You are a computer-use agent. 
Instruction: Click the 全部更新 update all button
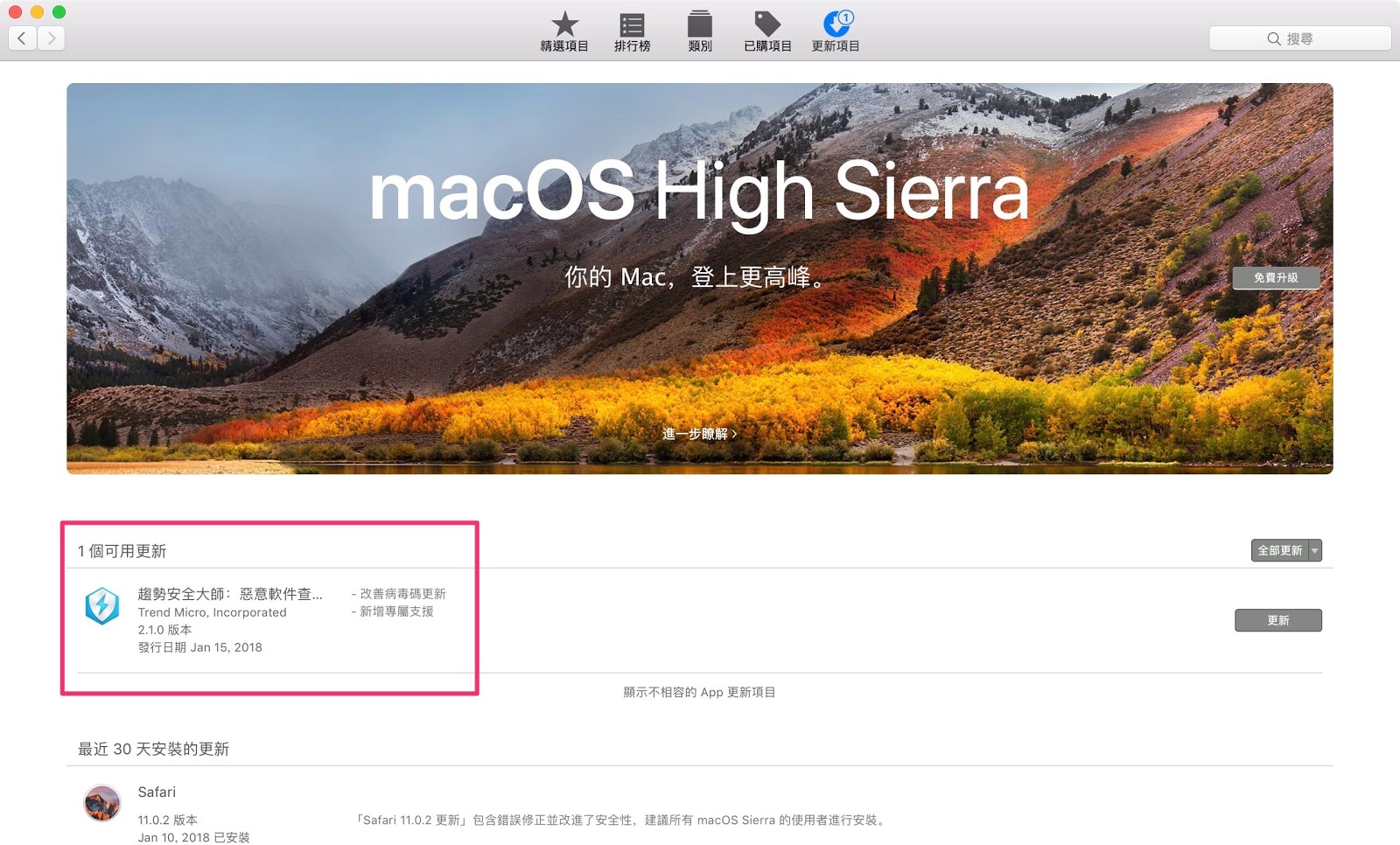1279,550
